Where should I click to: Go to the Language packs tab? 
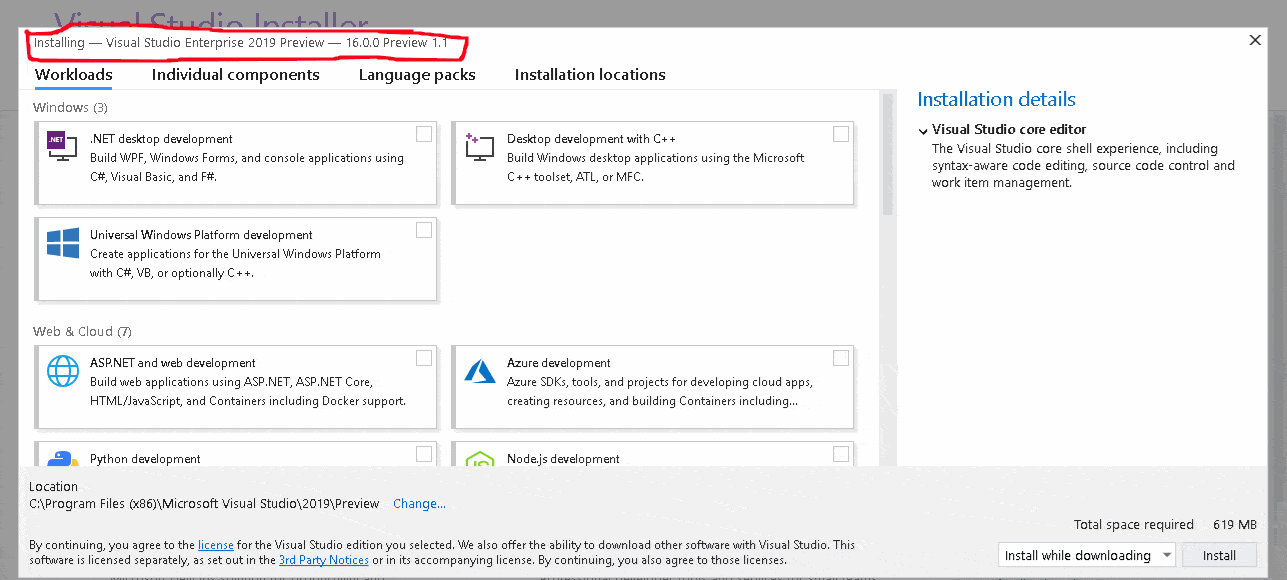pyautogui.click(x=417, y=75)
